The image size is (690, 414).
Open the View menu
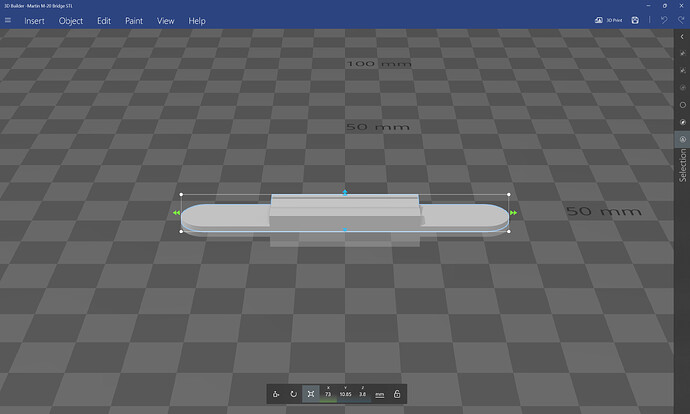pos(165,21)
